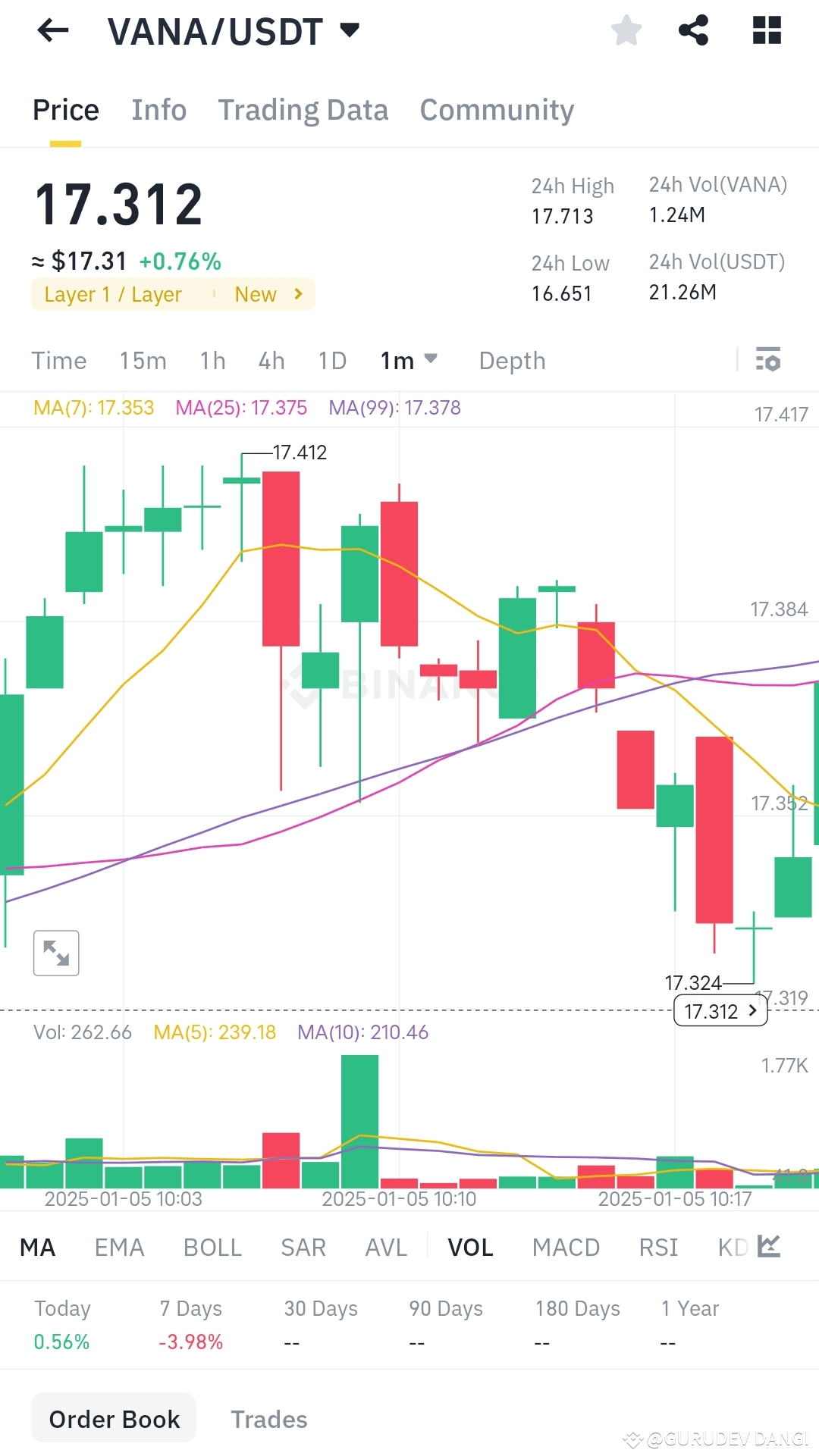
Task: Open the chart drawing icon next to KDJ
Action: (x=768, y=1246)
